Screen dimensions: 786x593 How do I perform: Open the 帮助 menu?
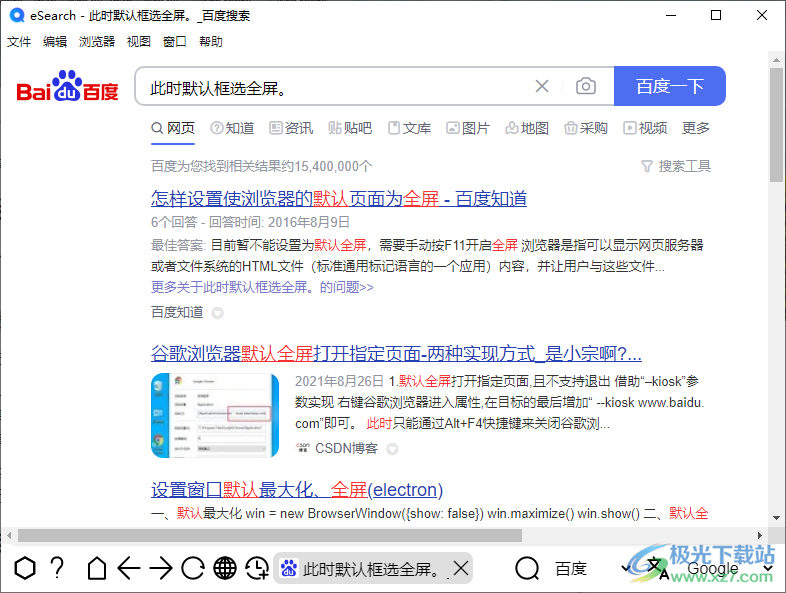211,42
